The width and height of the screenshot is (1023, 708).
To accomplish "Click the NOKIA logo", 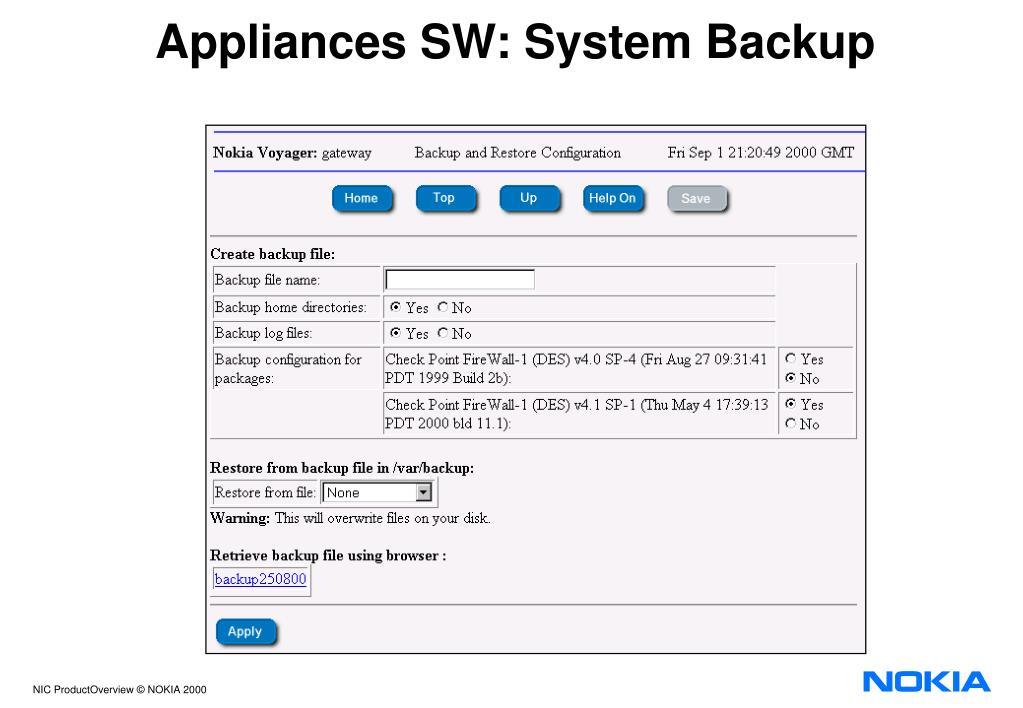I will coord(926,682).
